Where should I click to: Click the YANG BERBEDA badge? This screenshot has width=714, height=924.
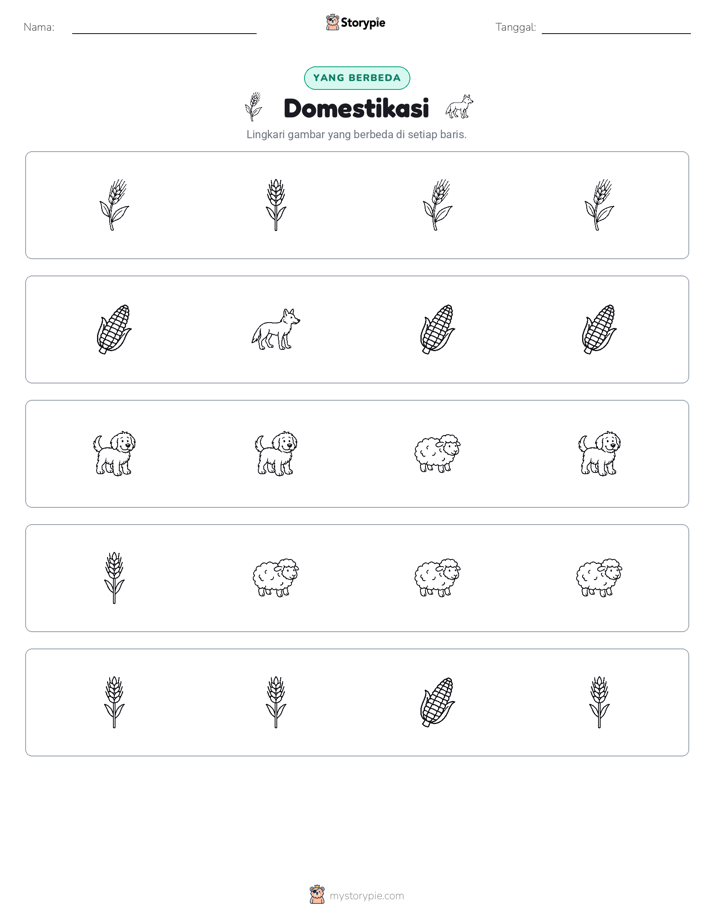coord(357,78)
